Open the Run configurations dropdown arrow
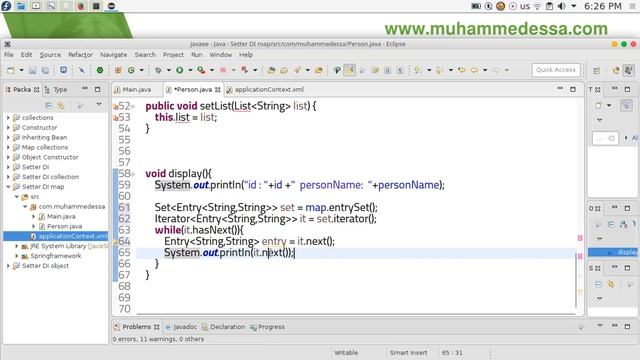 tap(190, 70)
